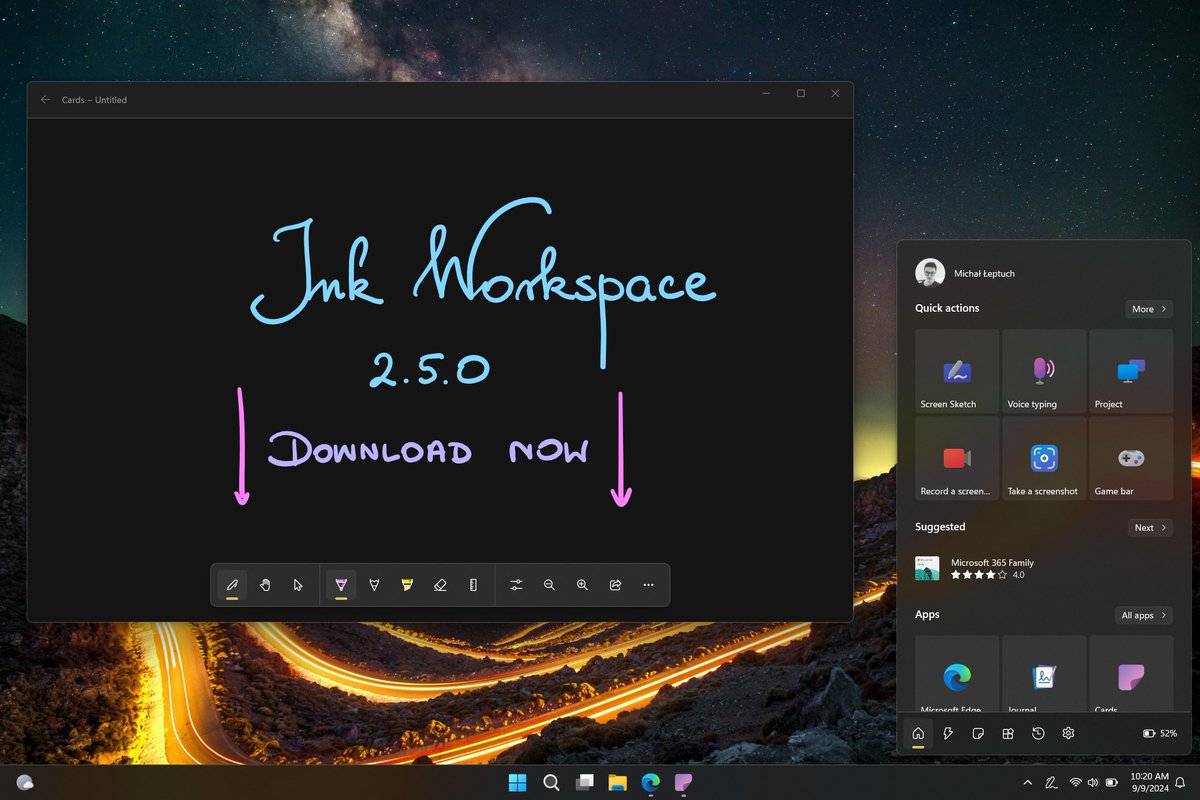
Task: Launch Microsoft Edge from the Apps grid
Action: 957,675
